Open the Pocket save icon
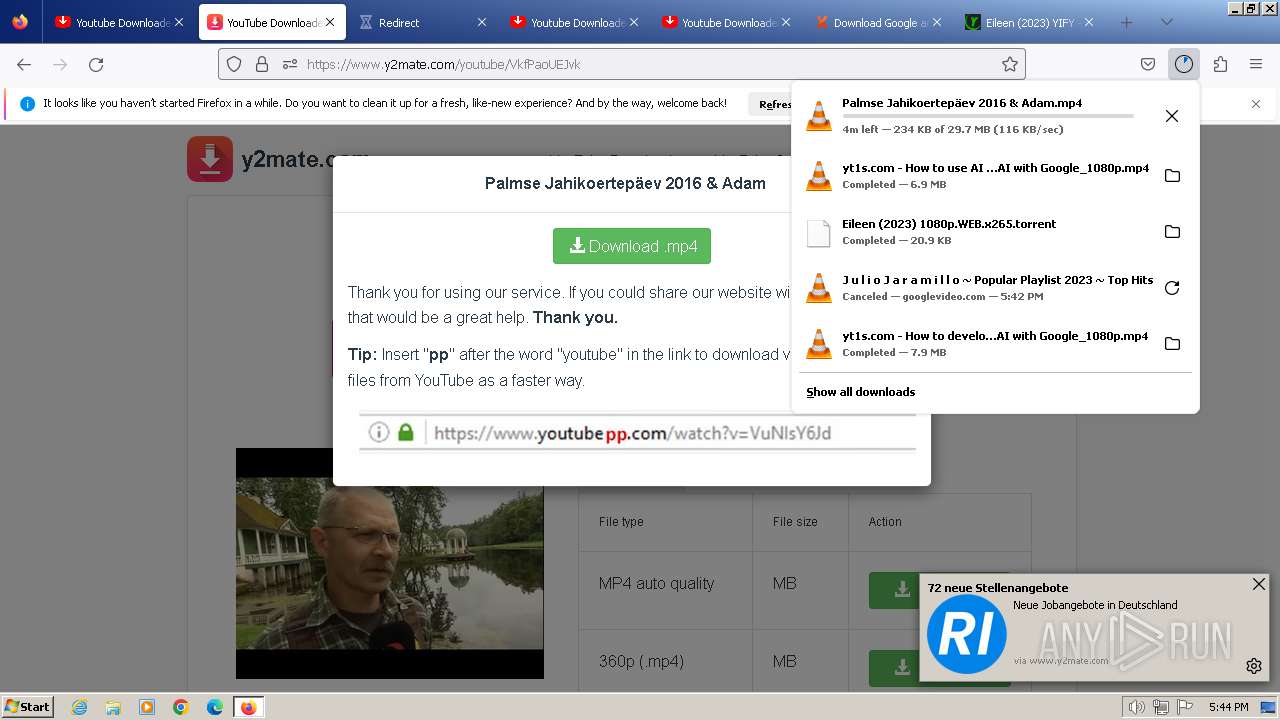Screen dimensions: 1280x720 [1148, 64]
